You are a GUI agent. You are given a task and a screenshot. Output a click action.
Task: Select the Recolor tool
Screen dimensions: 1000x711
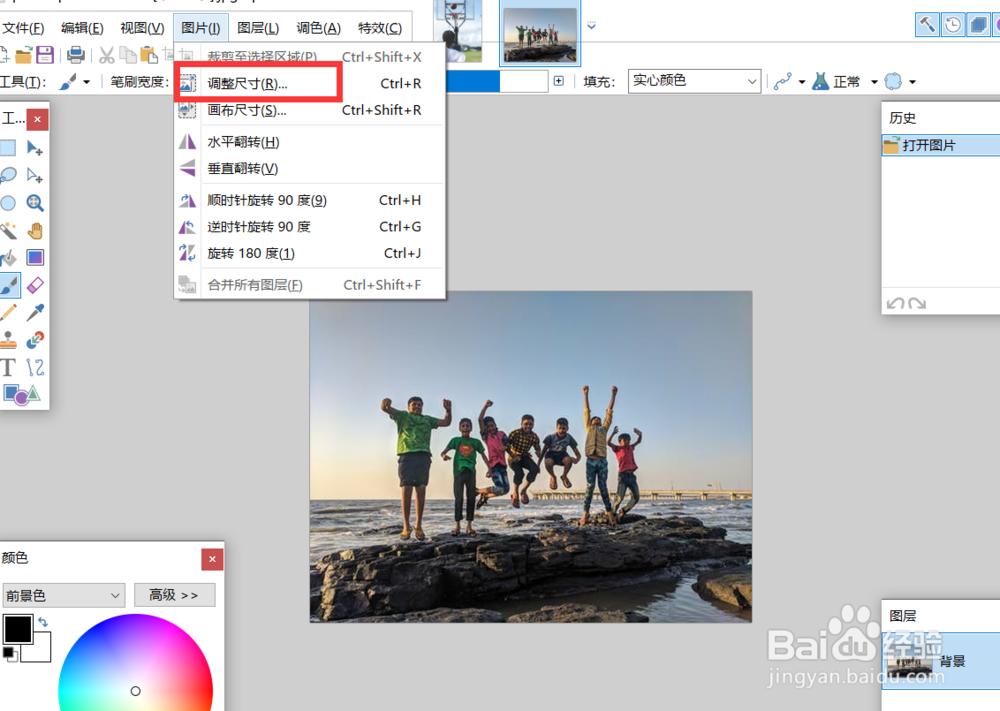(34, 339)
